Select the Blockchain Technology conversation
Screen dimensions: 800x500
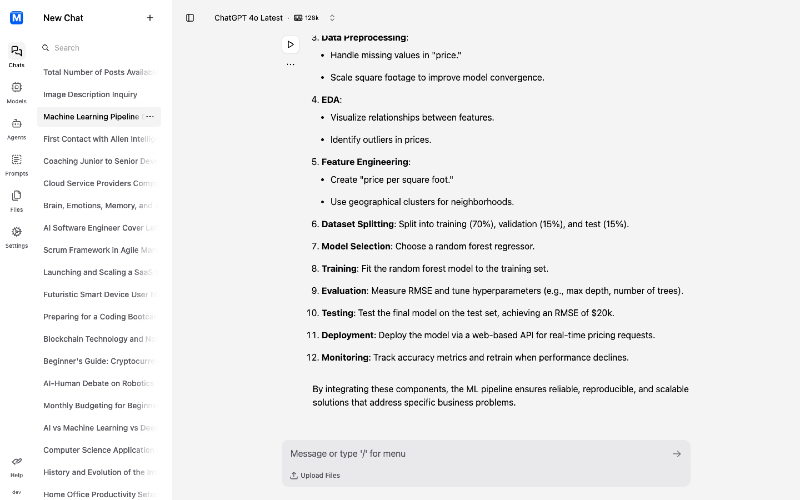[x=97, y=339]
